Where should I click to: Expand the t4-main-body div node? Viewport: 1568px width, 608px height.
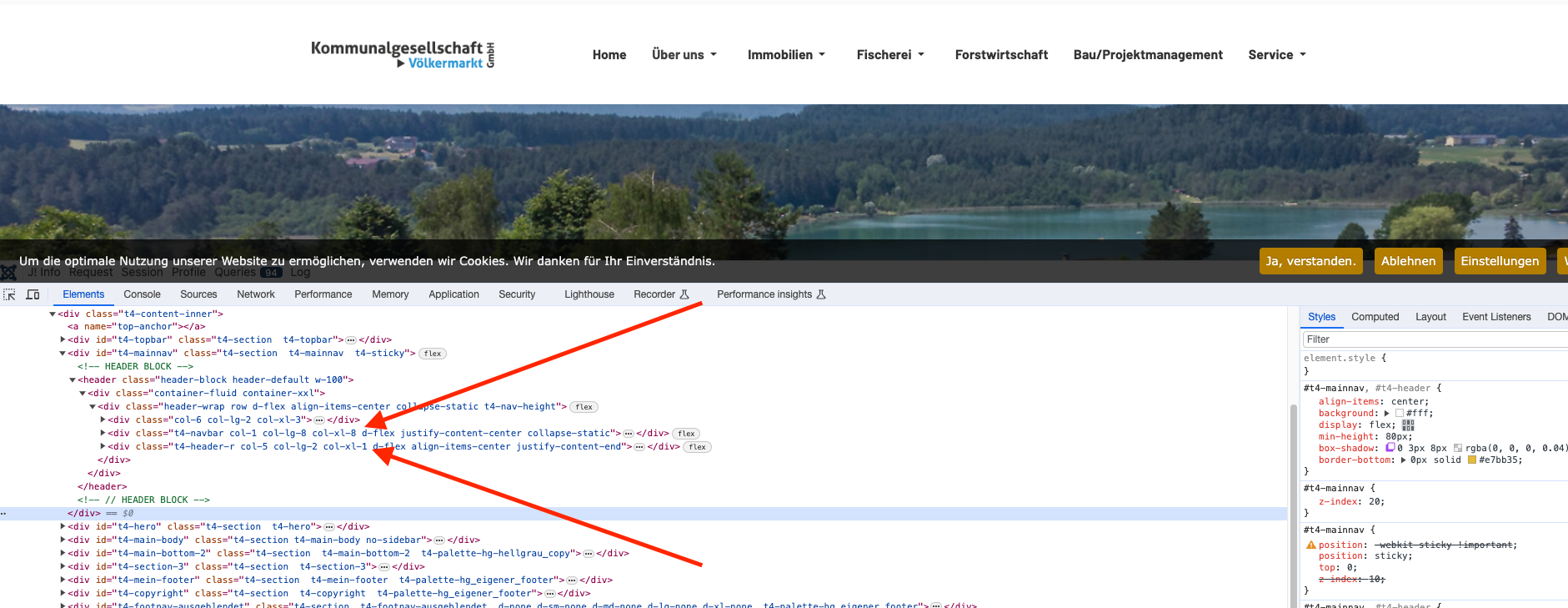pos(63,540)
